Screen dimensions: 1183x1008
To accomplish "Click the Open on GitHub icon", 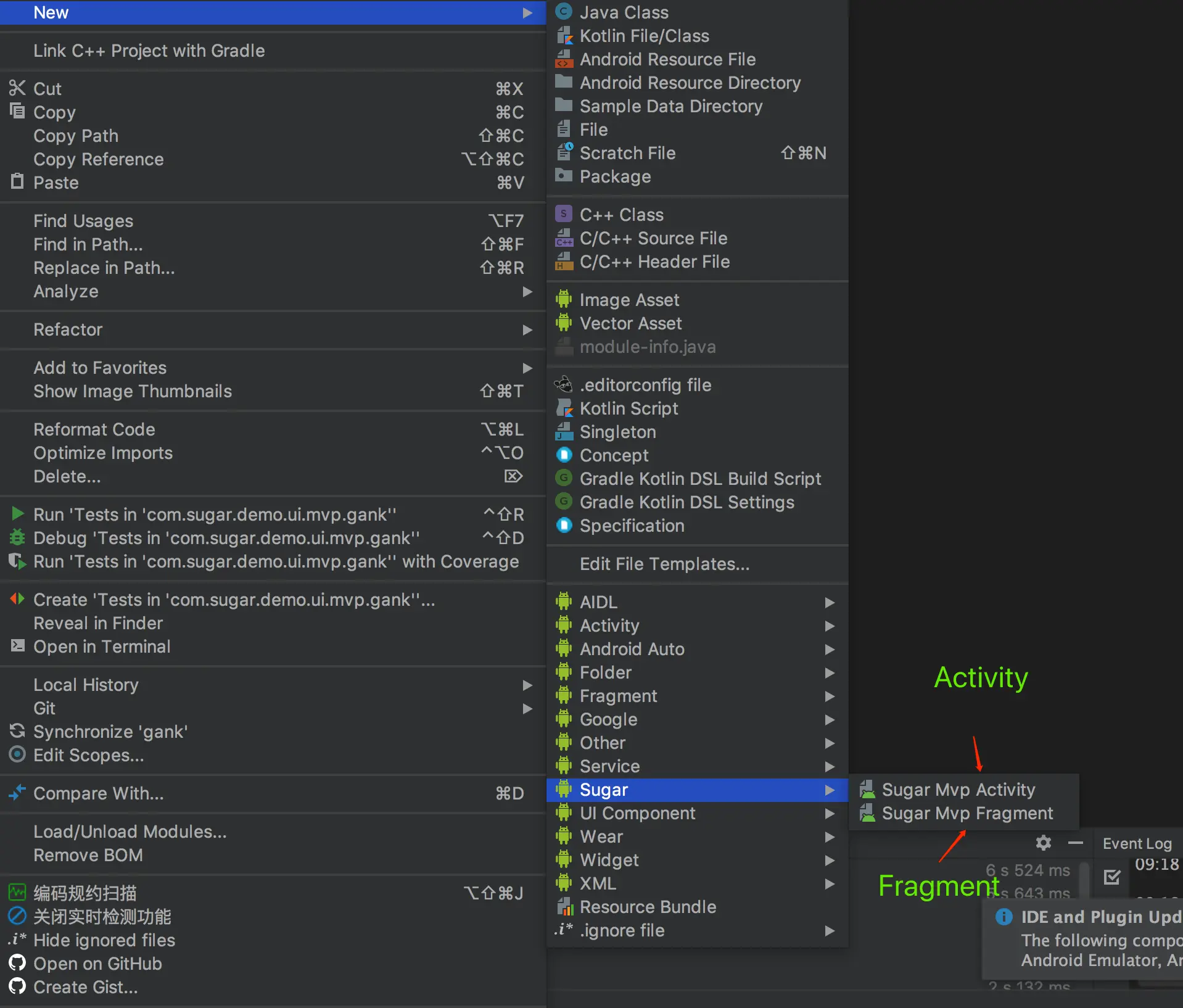I will coord(17,963).
